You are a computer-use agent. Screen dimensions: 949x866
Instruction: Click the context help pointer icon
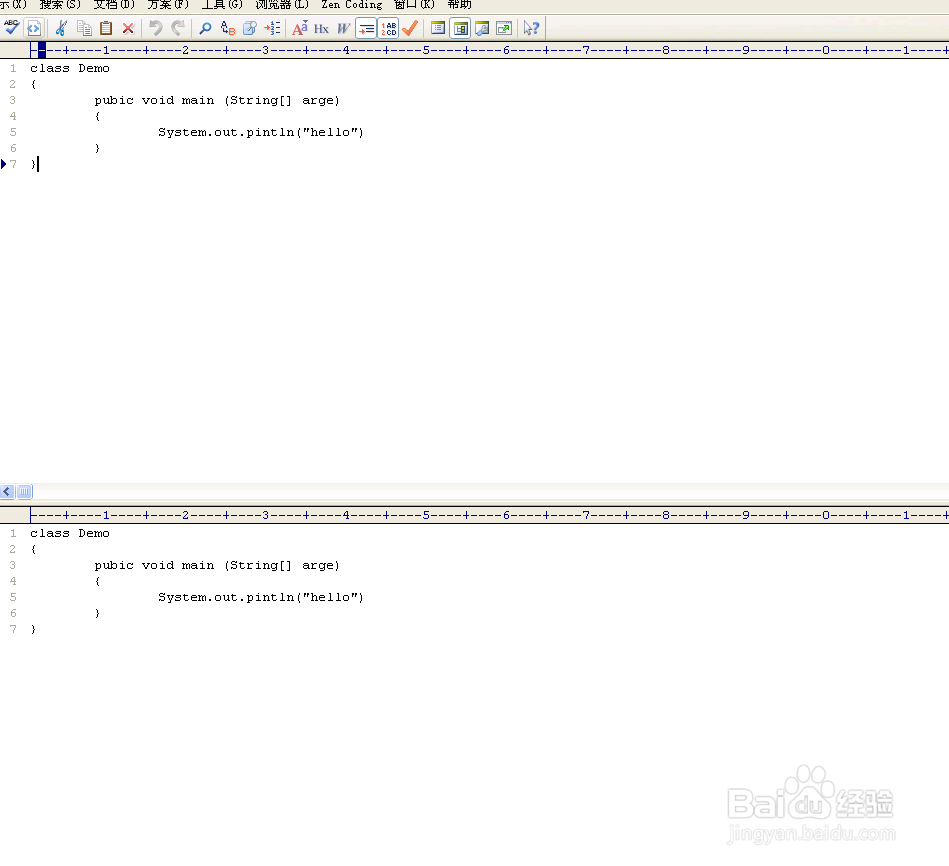click(531, 28)
